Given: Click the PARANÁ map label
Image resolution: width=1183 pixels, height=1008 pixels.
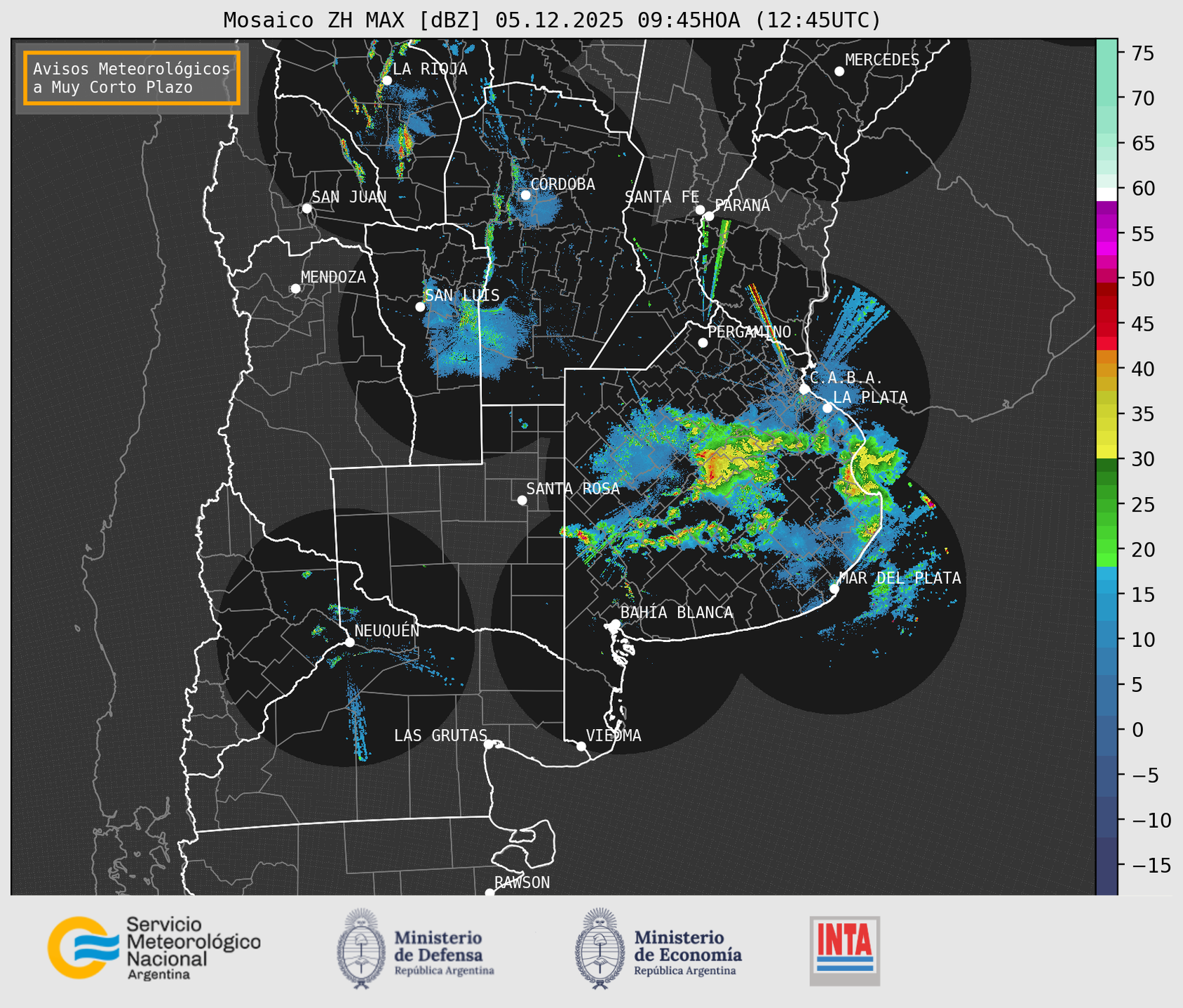Looking at the screenshot, I should [742, 205].
